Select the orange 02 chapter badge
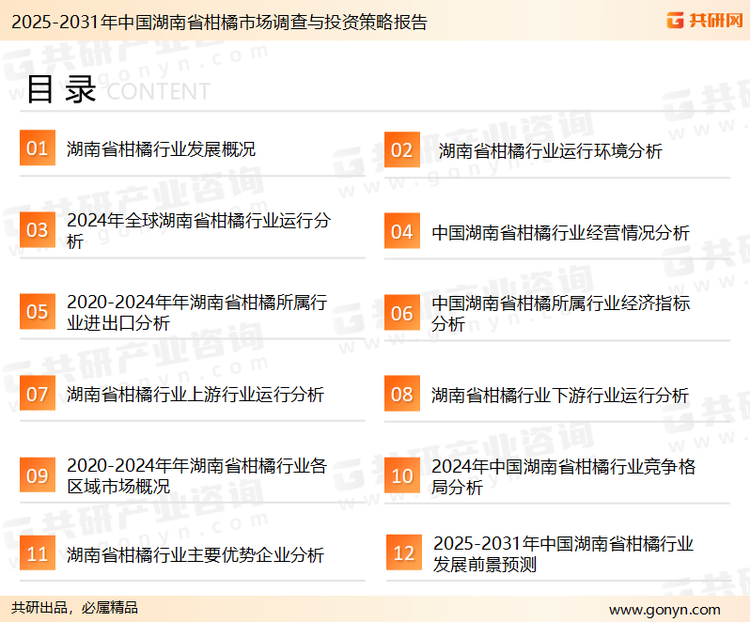This screenshot has width=750, height=622. 402,150
